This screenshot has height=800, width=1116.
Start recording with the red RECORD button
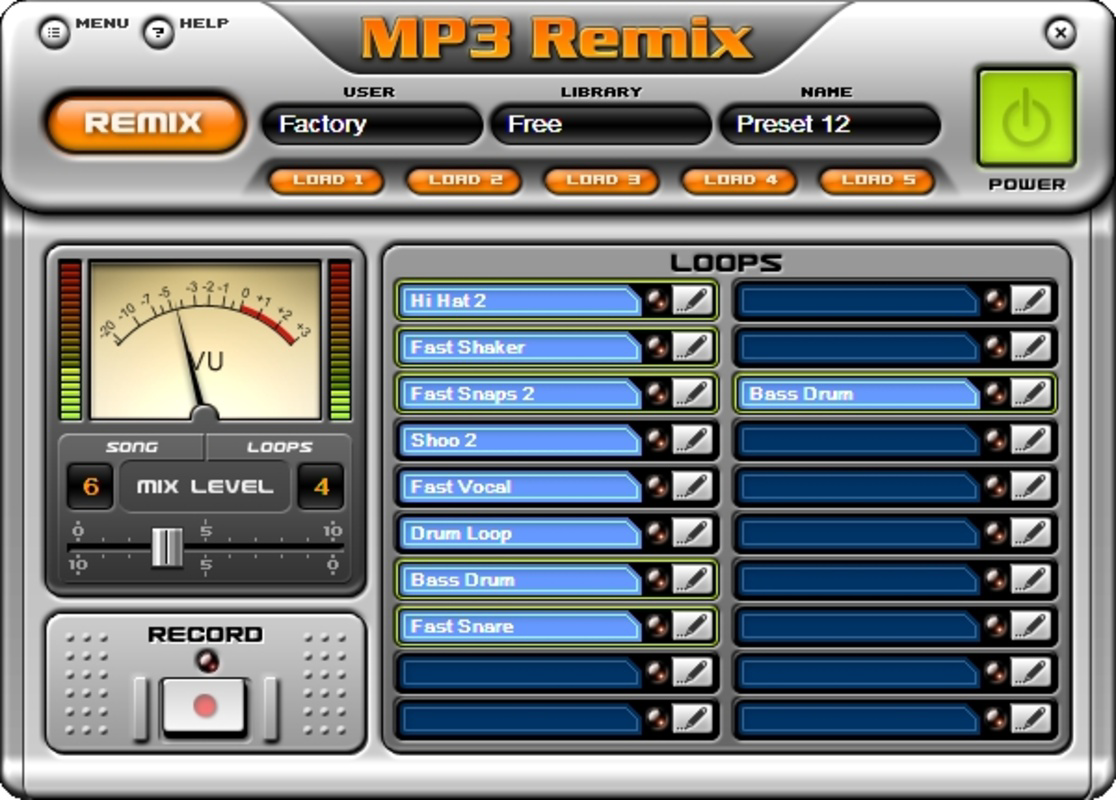tap(205, 706)
